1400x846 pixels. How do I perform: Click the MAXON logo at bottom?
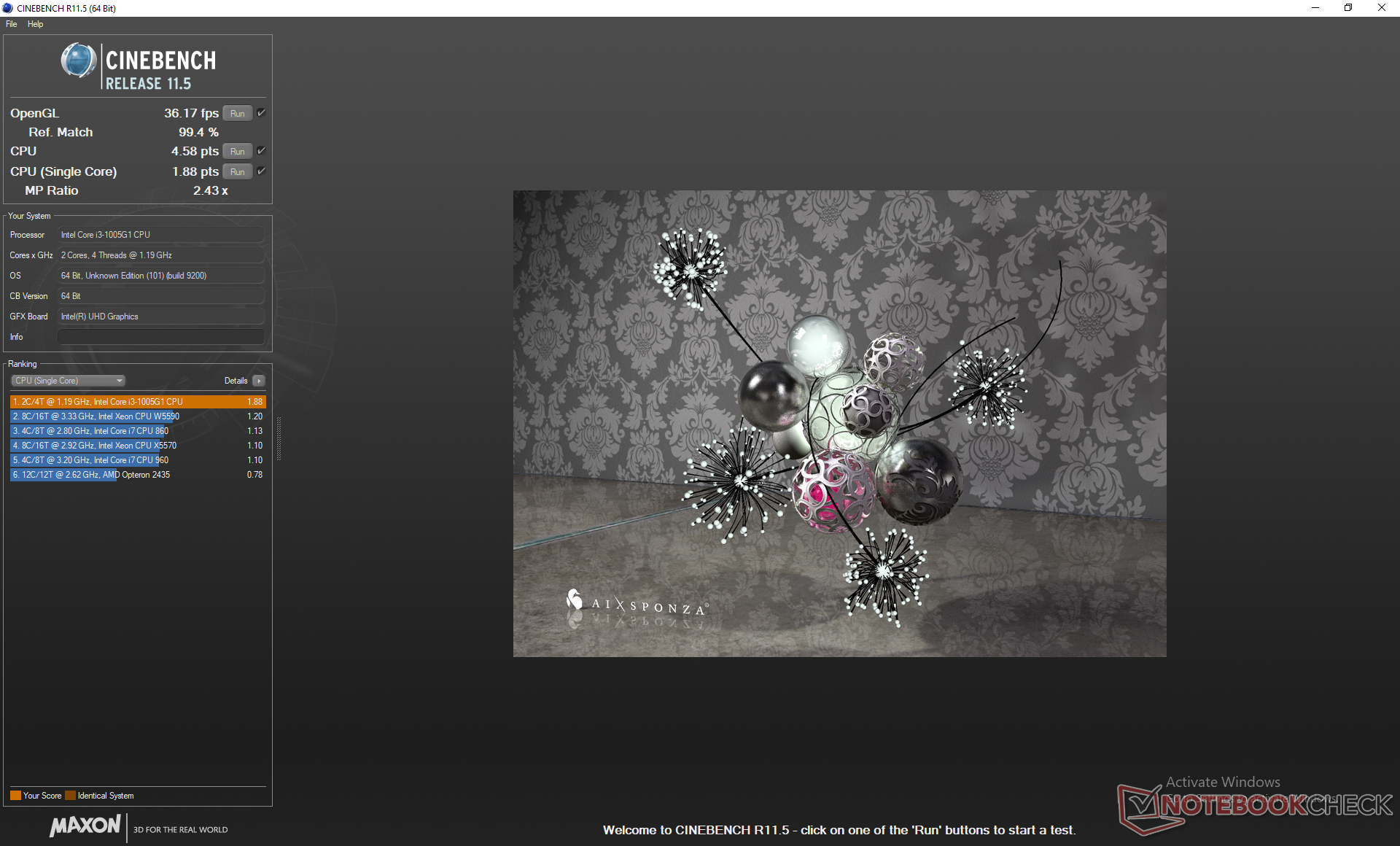click(85, 826)
